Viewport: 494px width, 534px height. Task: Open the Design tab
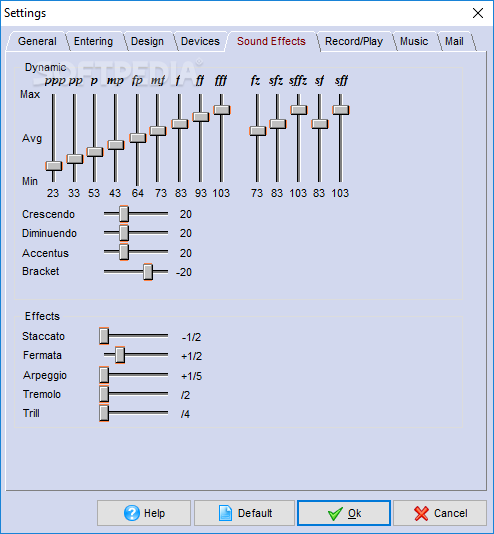coord(147,41)
